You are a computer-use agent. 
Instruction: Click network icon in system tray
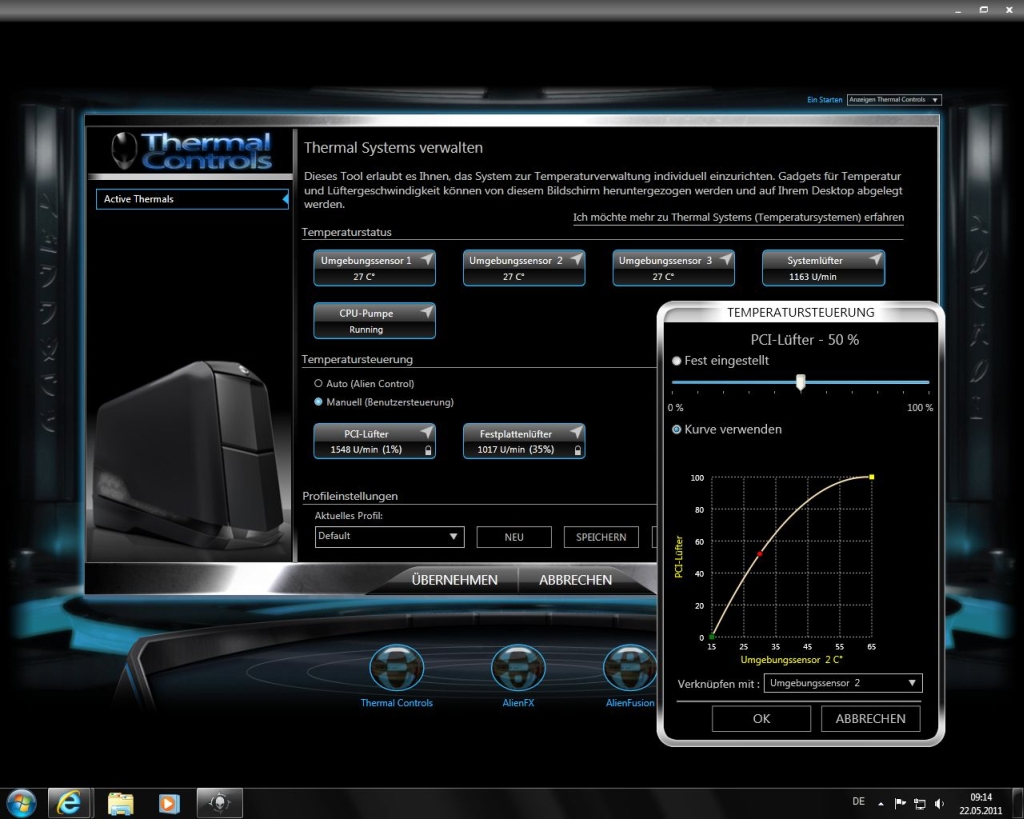(920, 803)
